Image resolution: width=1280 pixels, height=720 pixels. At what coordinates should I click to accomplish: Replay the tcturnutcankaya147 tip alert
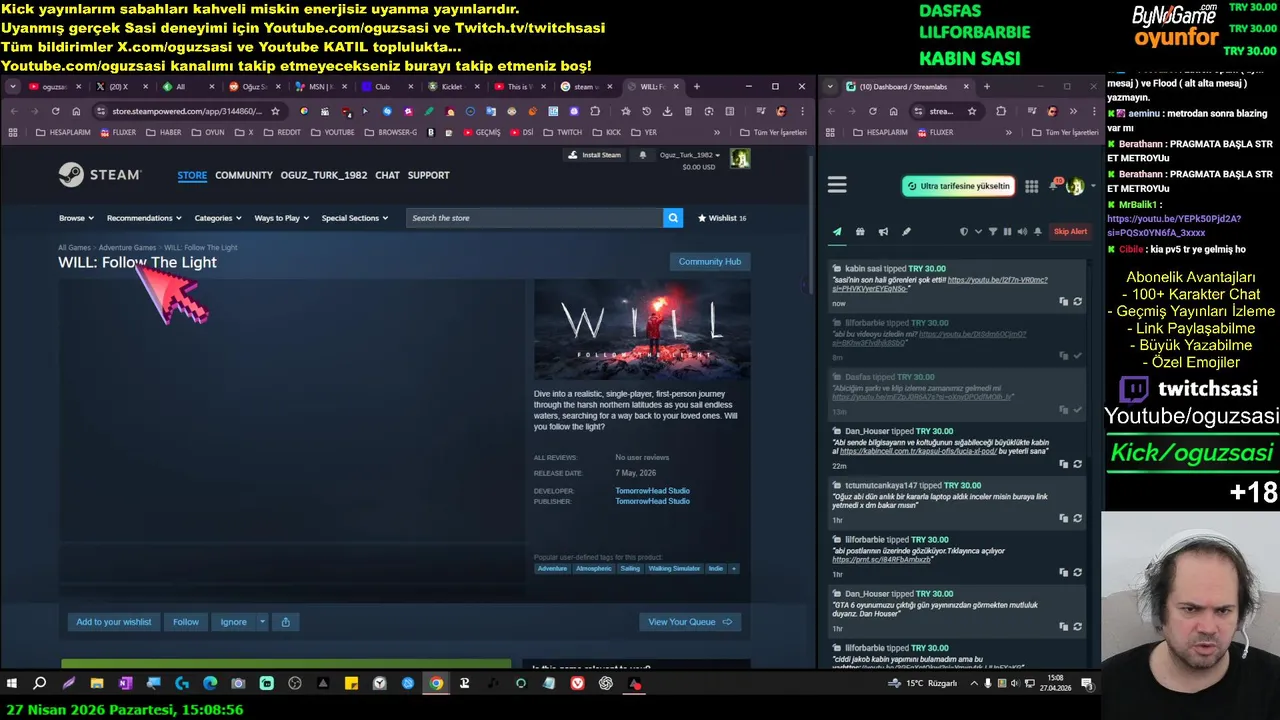(x=1077, y=518)
